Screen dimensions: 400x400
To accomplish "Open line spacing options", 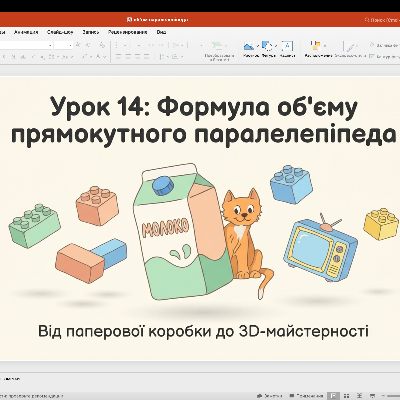I will point(177,45).
